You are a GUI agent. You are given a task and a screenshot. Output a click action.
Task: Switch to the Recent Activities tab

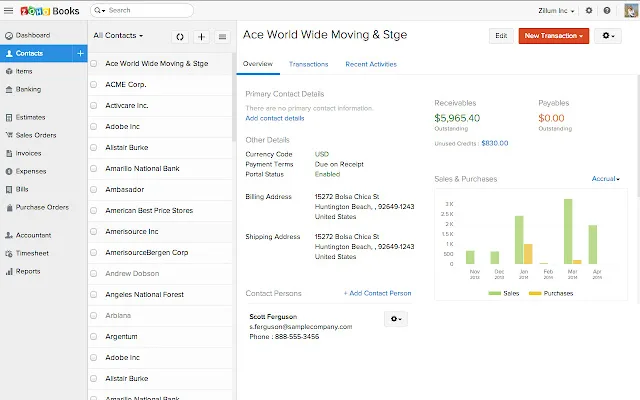[x=371, y=64]
